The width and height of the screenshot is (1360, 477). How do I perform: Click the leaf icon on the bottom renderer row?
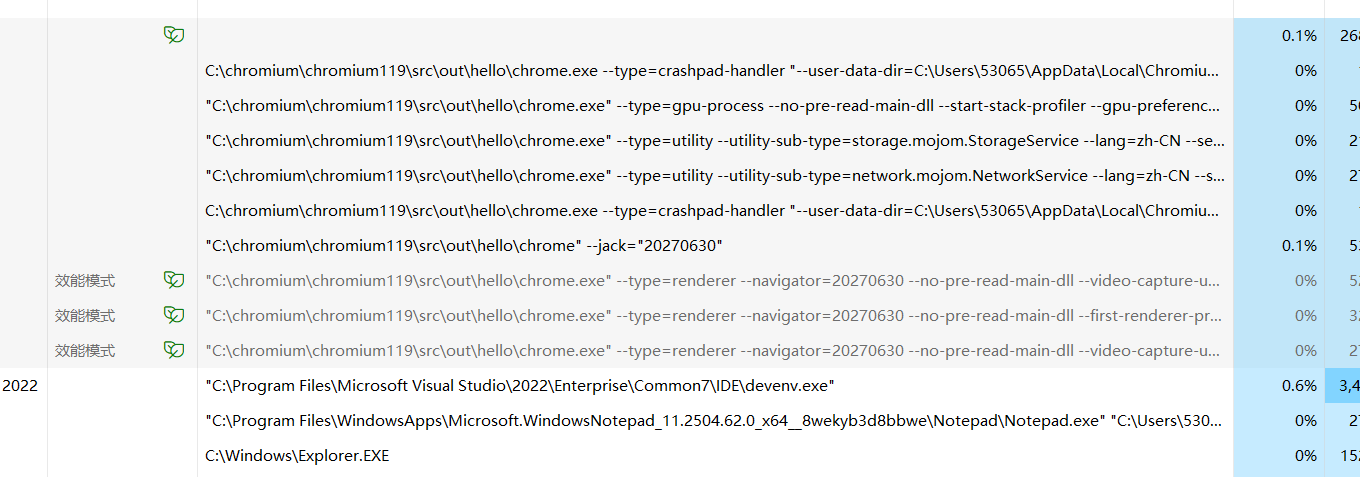point(174,350)
